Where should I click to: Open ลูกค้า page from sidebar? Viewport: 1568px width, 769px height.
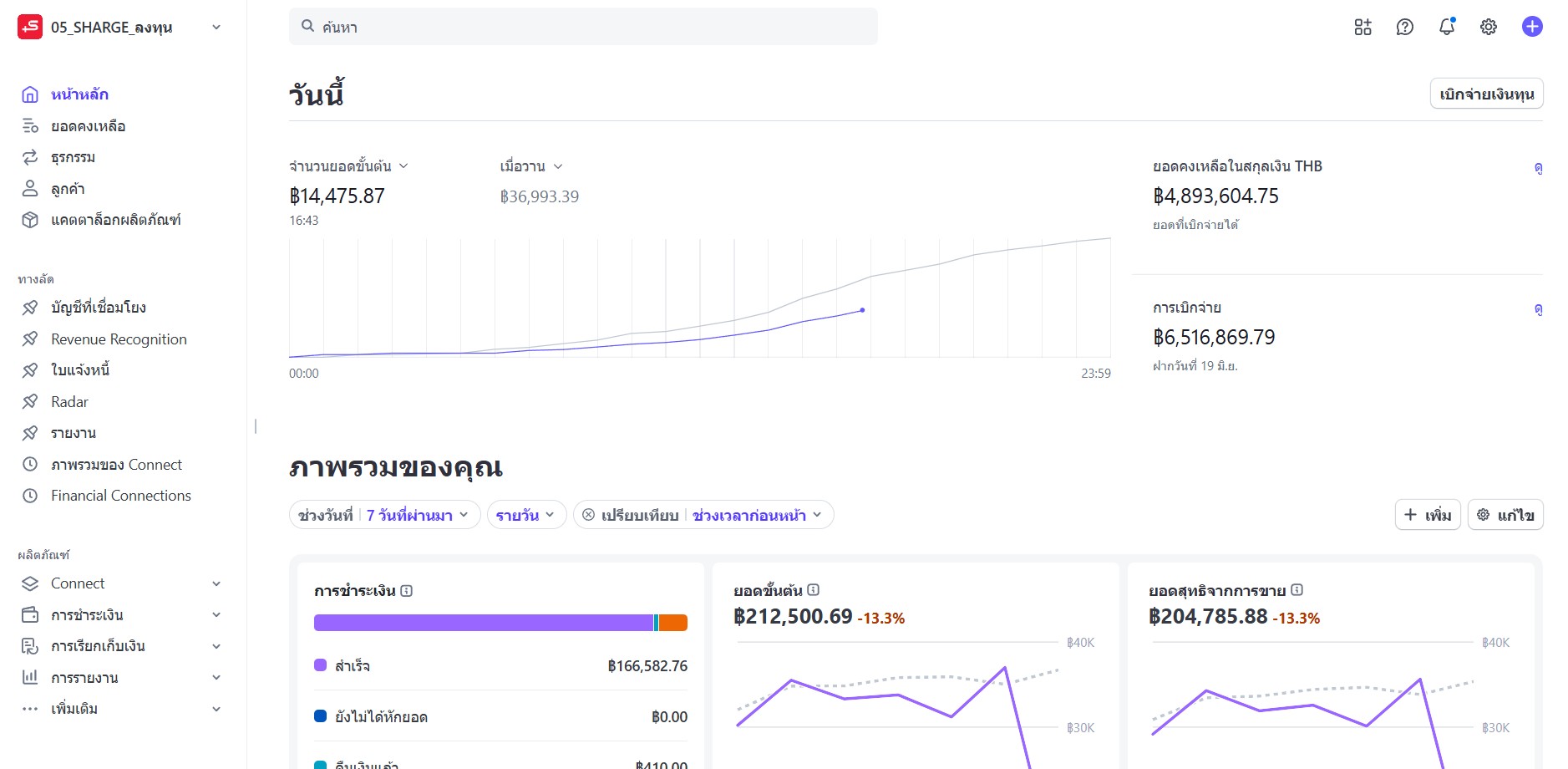tap(68, 189)
